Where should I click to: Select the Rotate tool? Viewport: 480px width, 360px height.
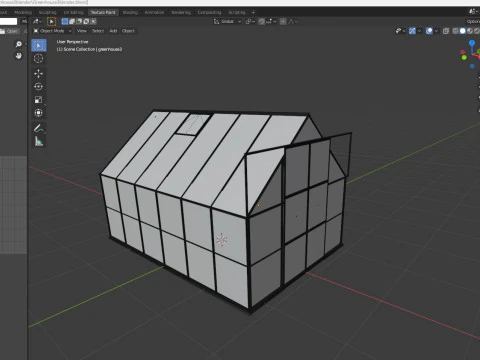[39, 87]
